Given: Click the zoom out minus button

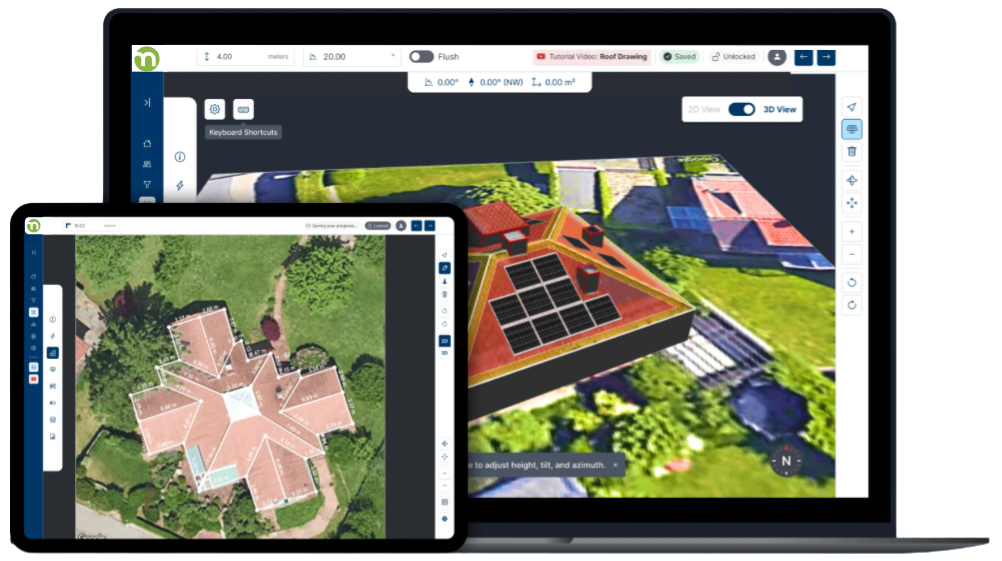Looking at the screenshot, I should coord(852,254).
